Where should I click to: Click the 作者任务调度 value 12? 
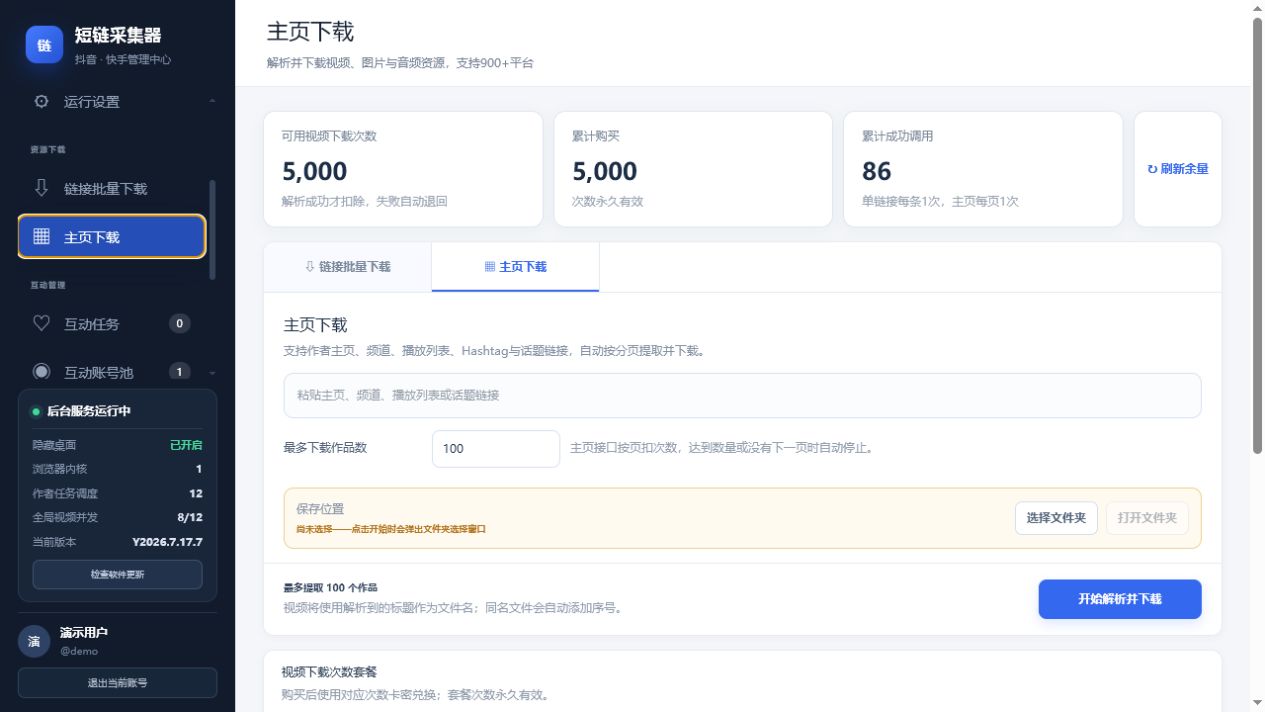pos(196,493)
